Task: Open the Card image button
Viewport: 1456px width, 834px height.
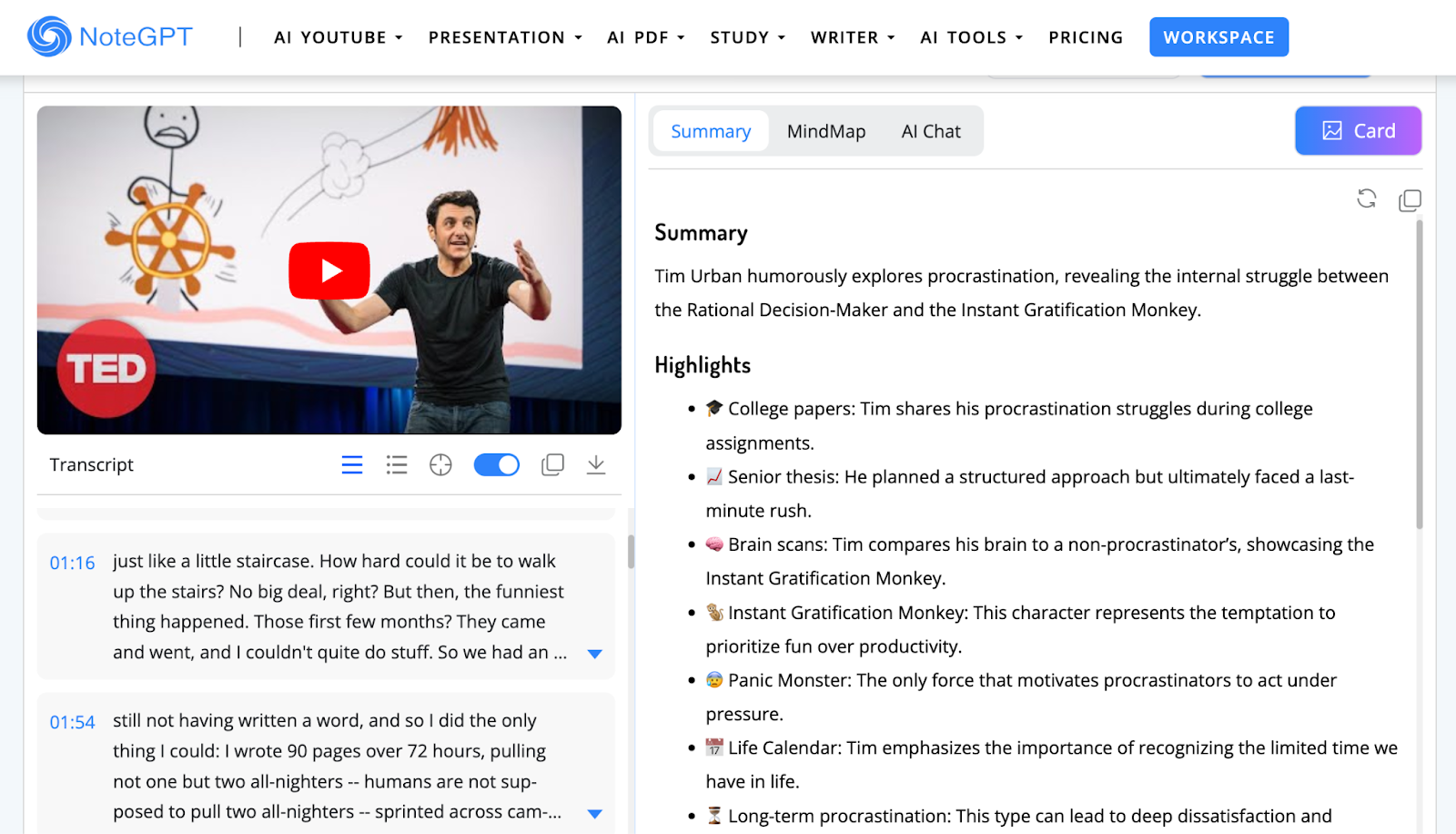Action: pos(1358,131)
